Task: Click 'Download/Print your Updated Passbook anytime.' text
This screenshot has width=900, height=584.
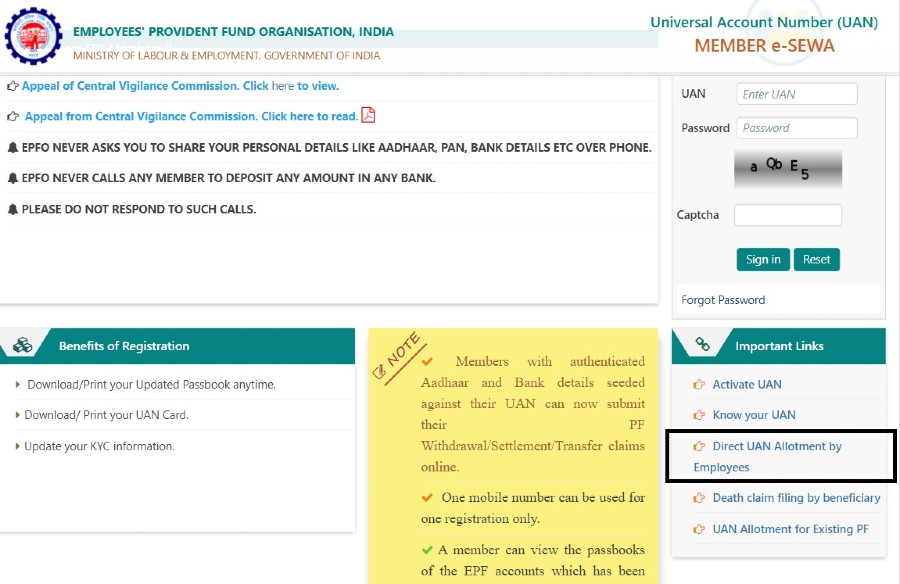Action: (152, 385)
